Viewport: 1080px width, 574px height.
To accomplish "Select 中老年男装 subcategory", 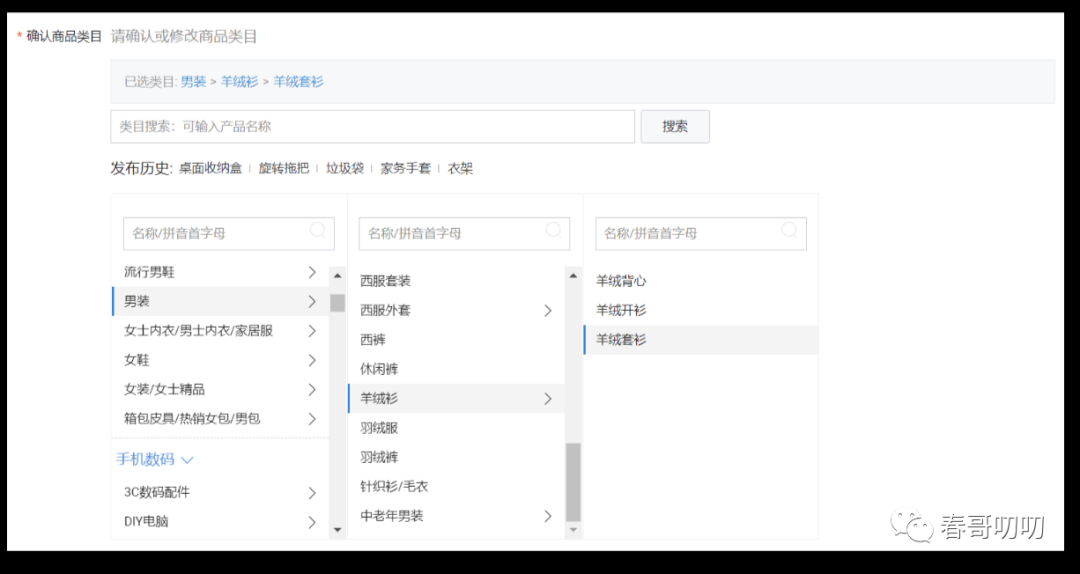I will [x=456, y=515].
